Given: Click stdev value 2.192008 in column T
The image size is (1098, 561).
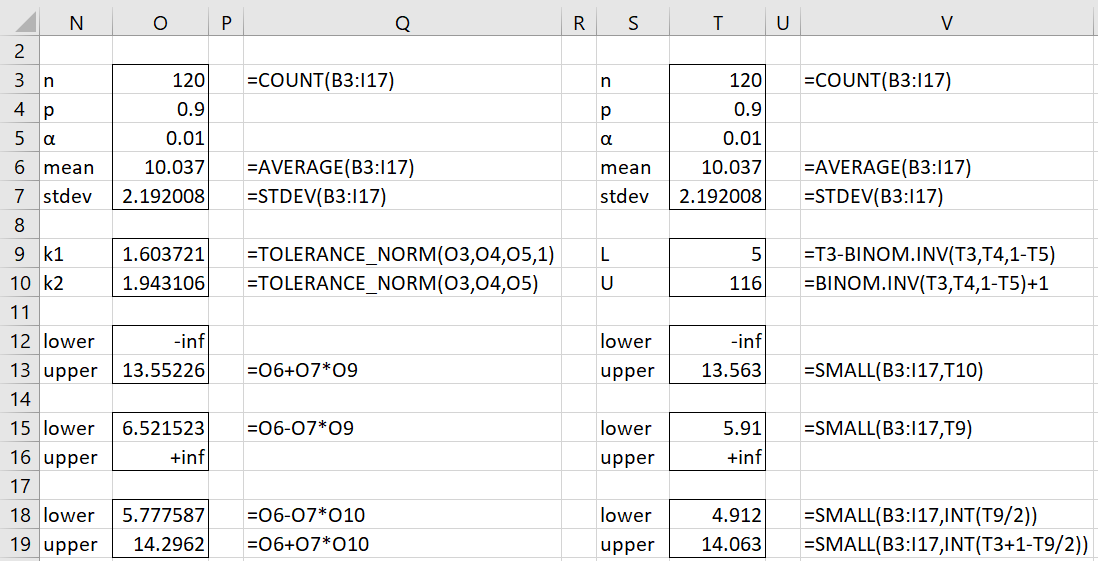Looking at the screenshot, I should [x=718, y=196].
